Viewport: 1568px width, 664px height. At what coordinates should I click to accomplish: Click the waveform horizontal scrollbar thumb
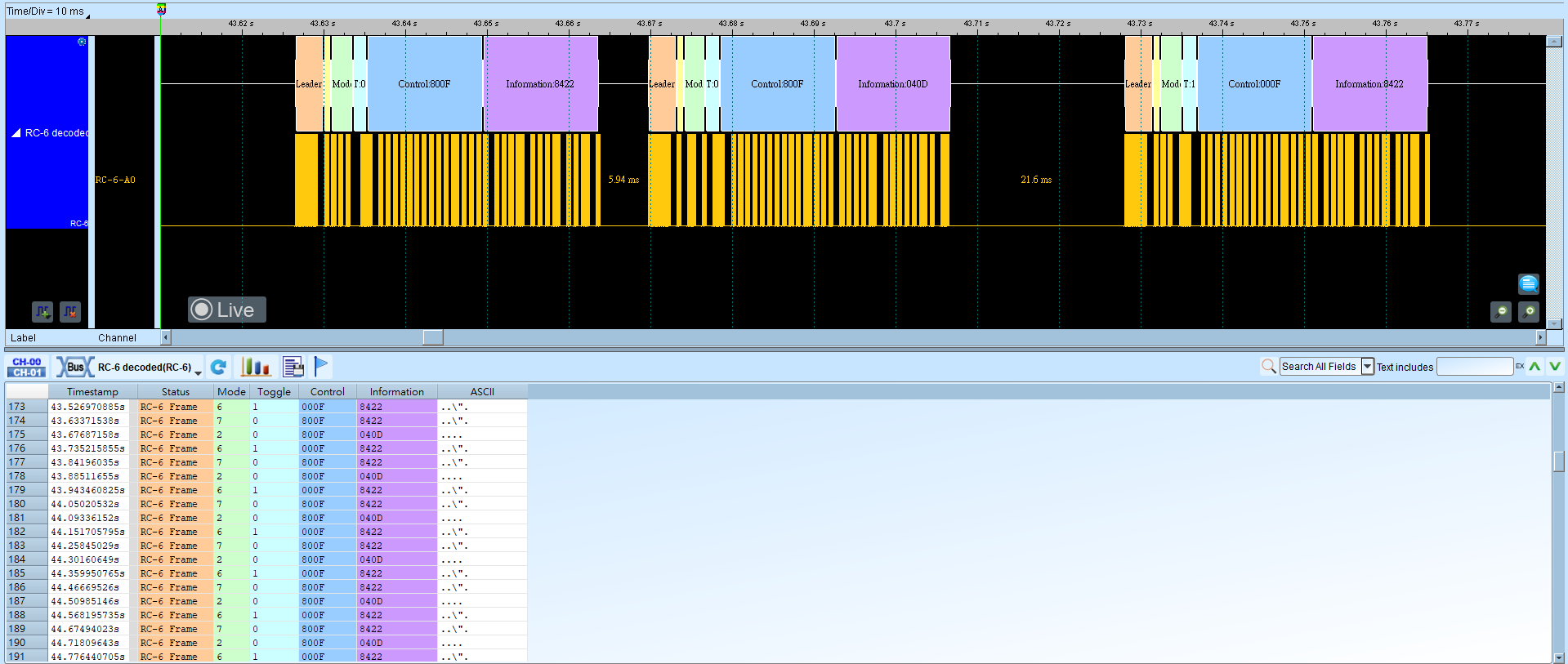click(x=433, y=337)
